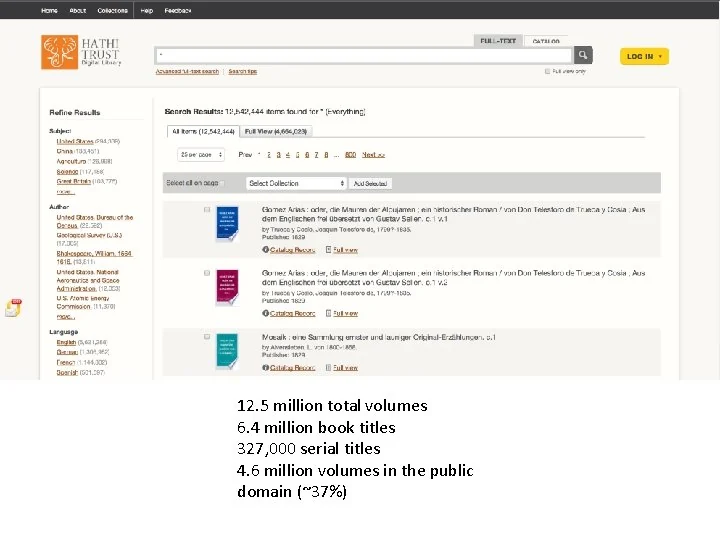The height and width of the screenshot is (540, 720).
Task: Click the magnifying glass search button
Action: tap(583, 55)
